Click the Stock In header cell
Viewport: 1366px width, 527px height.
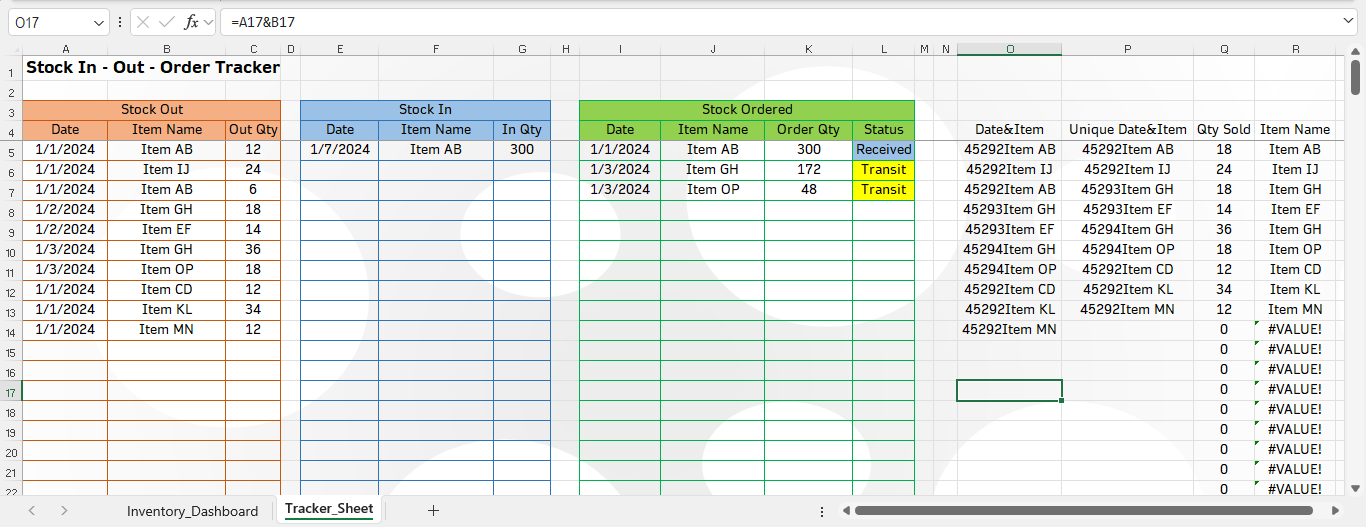click(x=425, y=110)
